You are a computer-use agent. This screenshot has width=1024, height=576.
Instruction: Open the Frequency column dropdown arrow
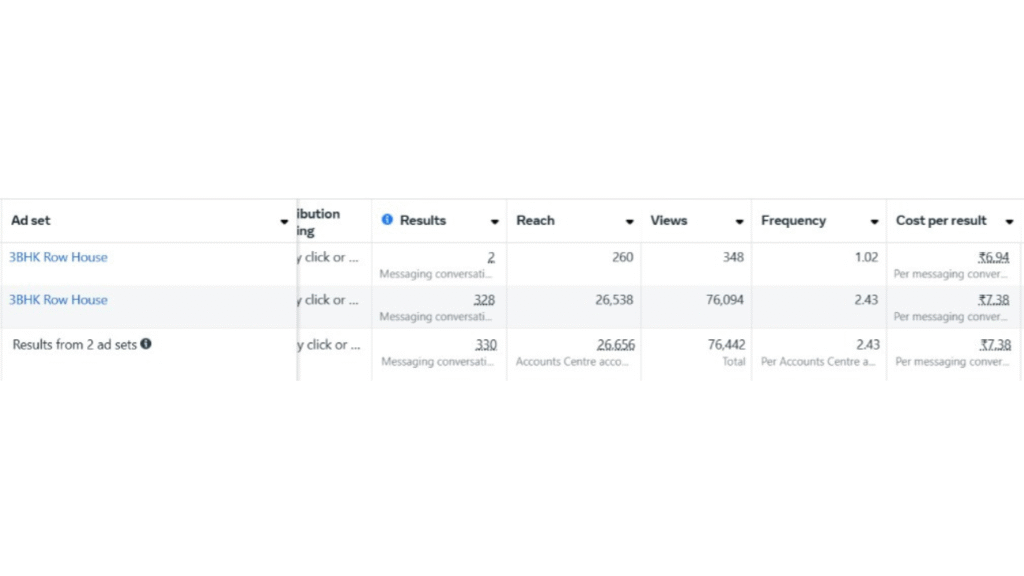click(x=875, y=222)
